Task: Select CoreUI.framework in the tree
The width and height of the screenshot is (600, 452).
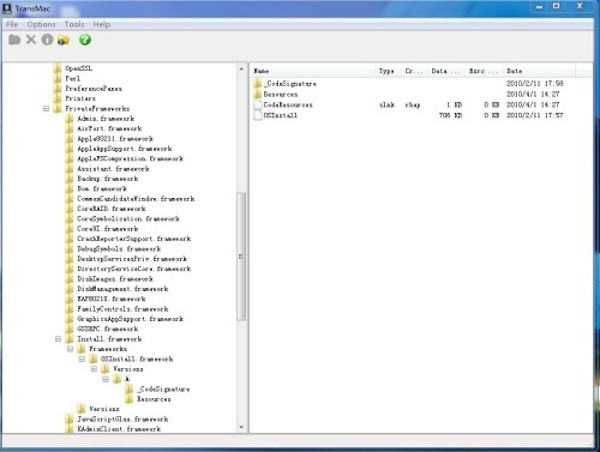Action: 108,229
